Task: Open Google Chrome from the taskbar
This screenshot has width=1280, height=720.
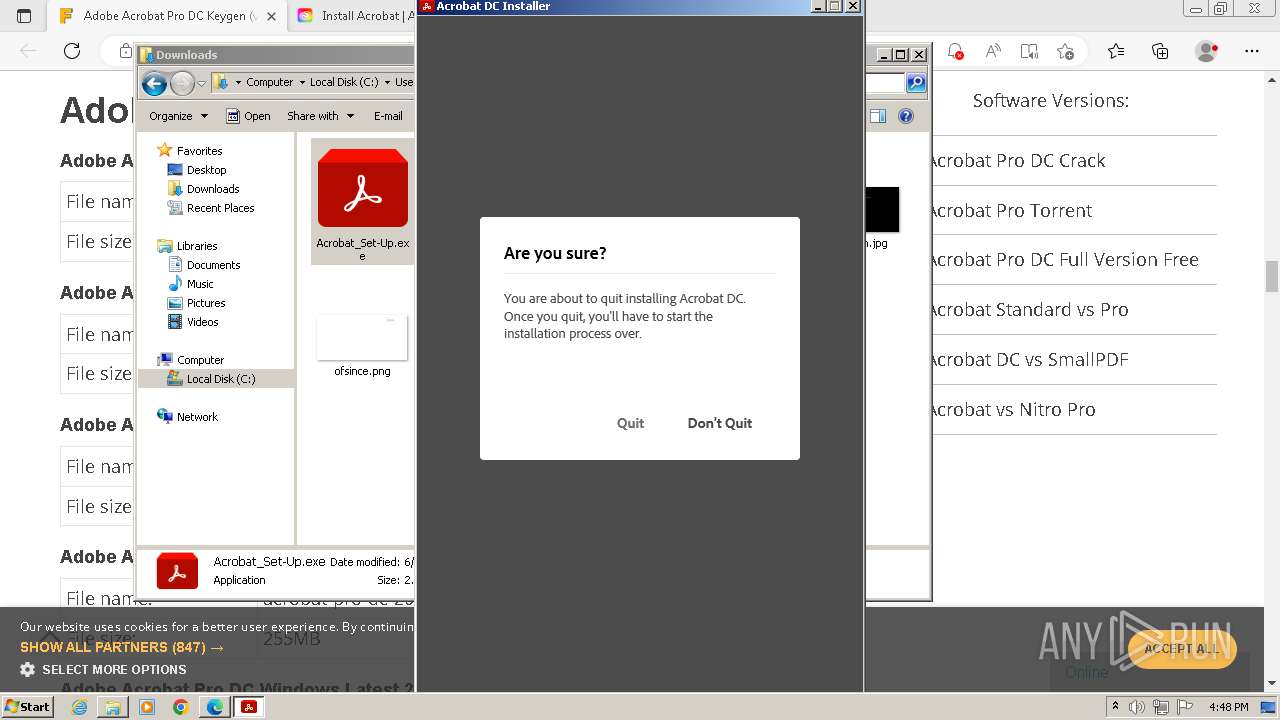Action: click(180, 707)
